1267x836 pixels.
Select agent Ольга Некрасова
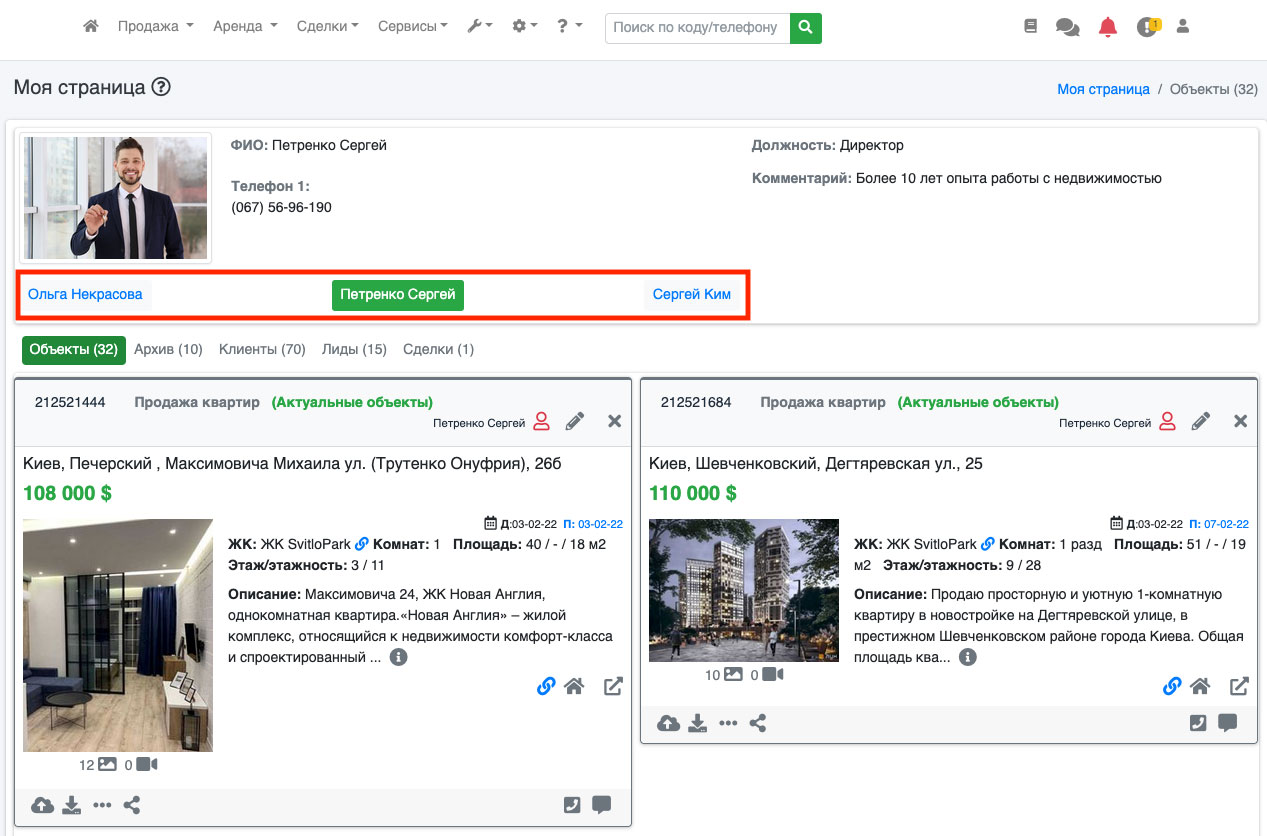click(85, 294)
